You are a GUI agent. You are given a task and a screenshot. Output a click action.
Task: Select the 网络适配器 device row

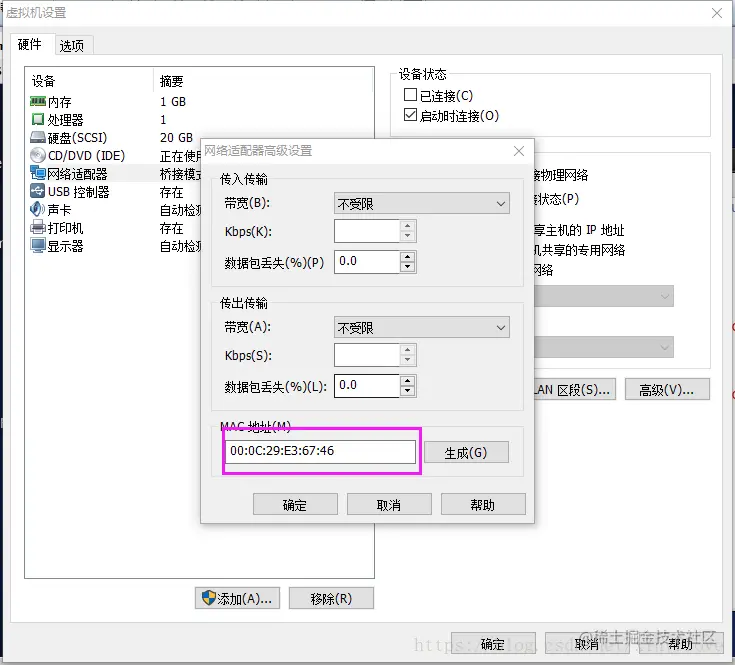point(115,174)
